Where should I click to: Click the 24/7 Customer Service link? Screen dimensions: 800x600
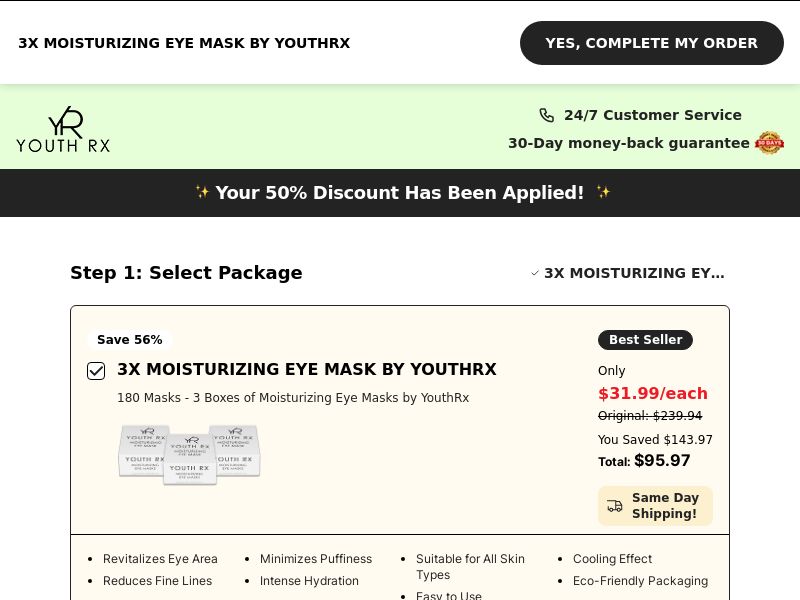click(652, 115)
